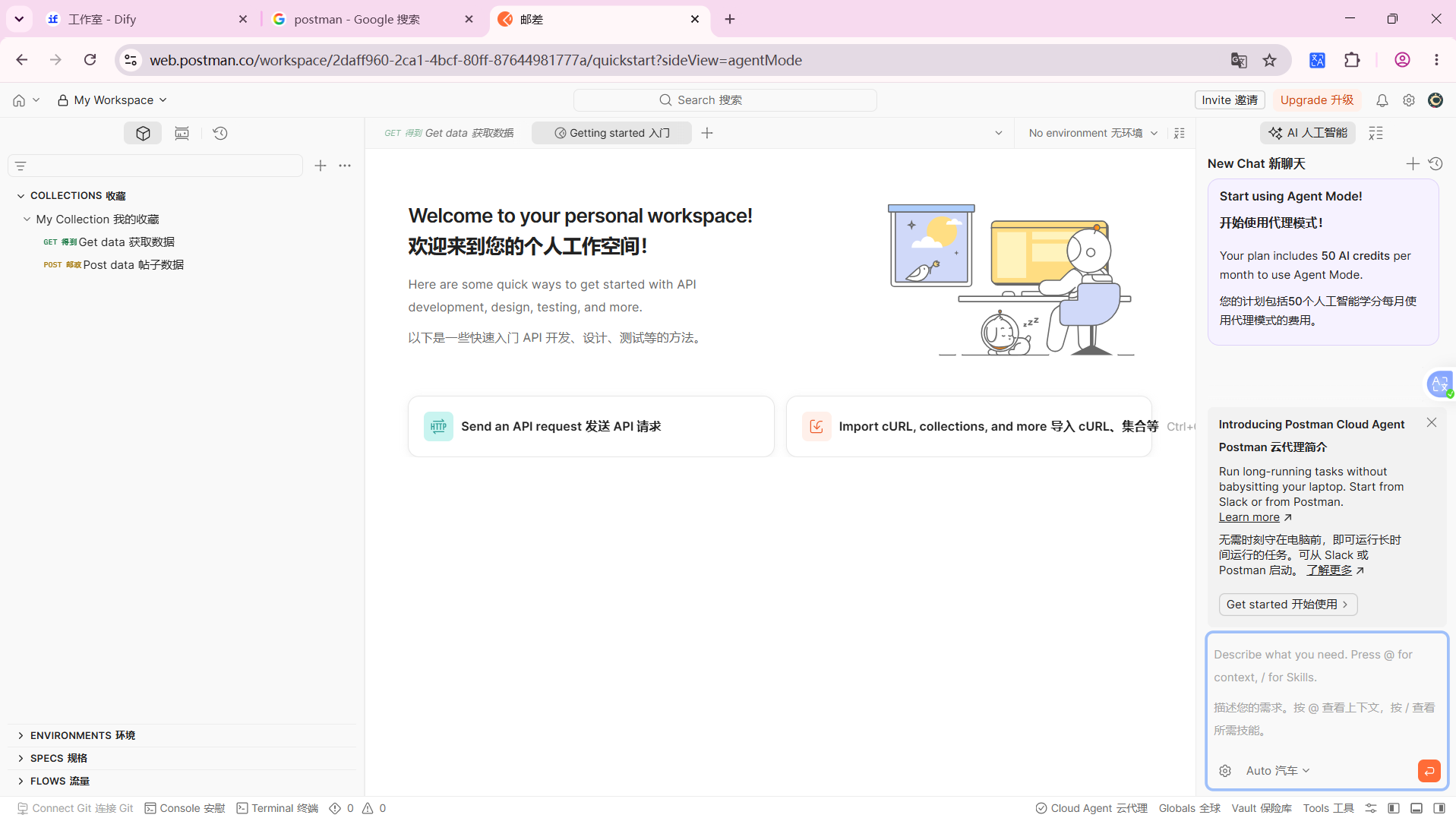
Task: Open My Workspace switcher dropdown
Action: click(112, 100)
